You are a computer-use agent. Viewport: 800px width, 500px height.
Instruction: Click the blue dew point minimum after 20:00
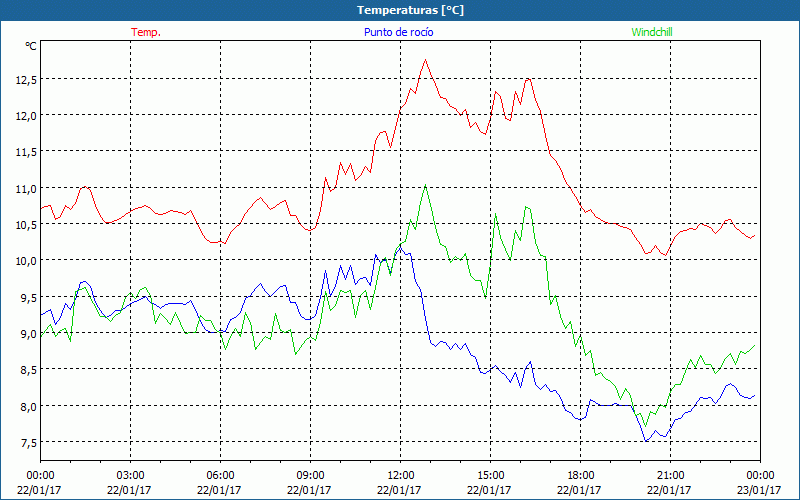pos(647,440)
